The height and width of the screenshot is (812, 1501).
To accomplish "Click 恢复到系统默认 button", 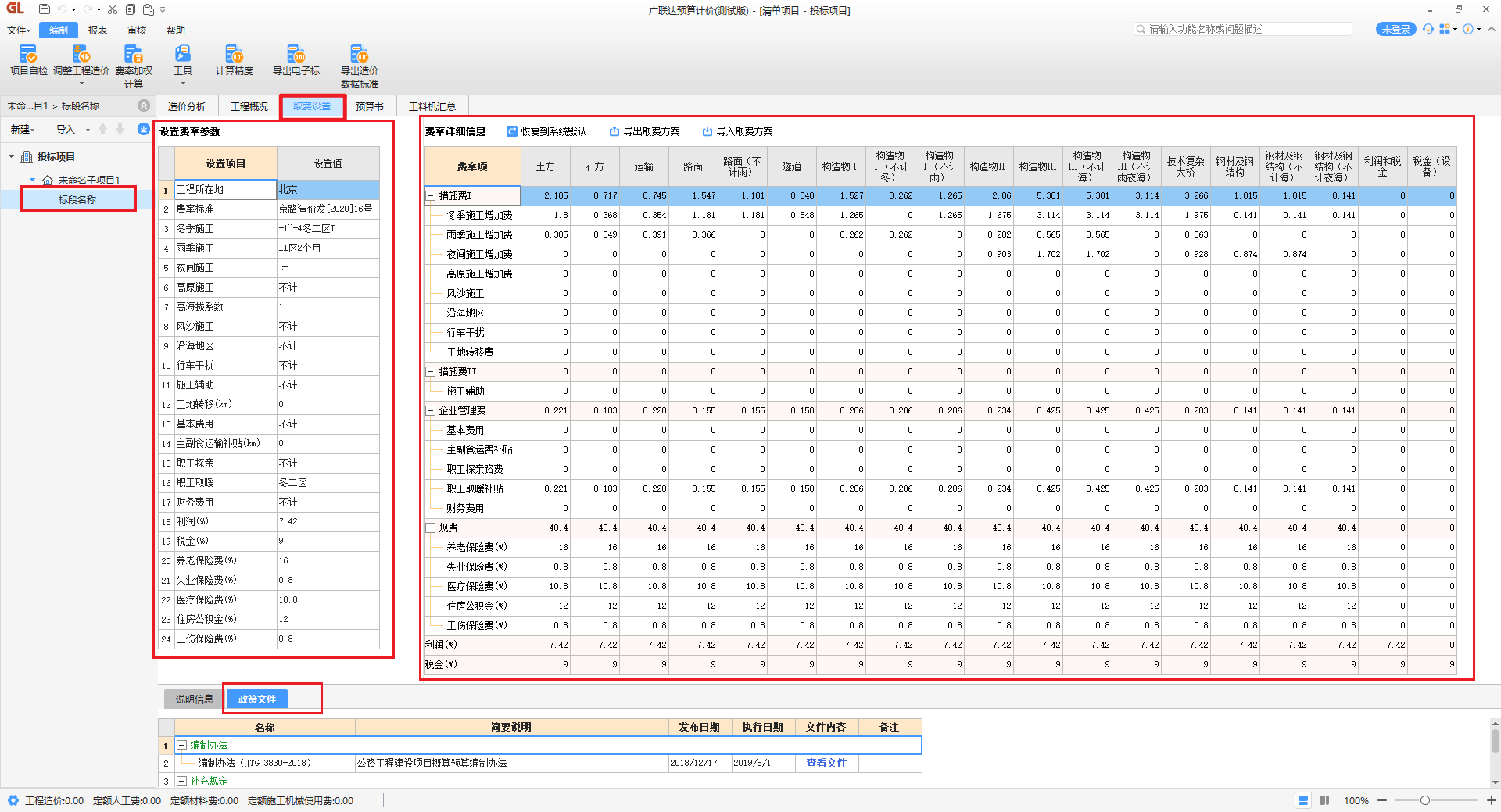I will tap(546, 131).
